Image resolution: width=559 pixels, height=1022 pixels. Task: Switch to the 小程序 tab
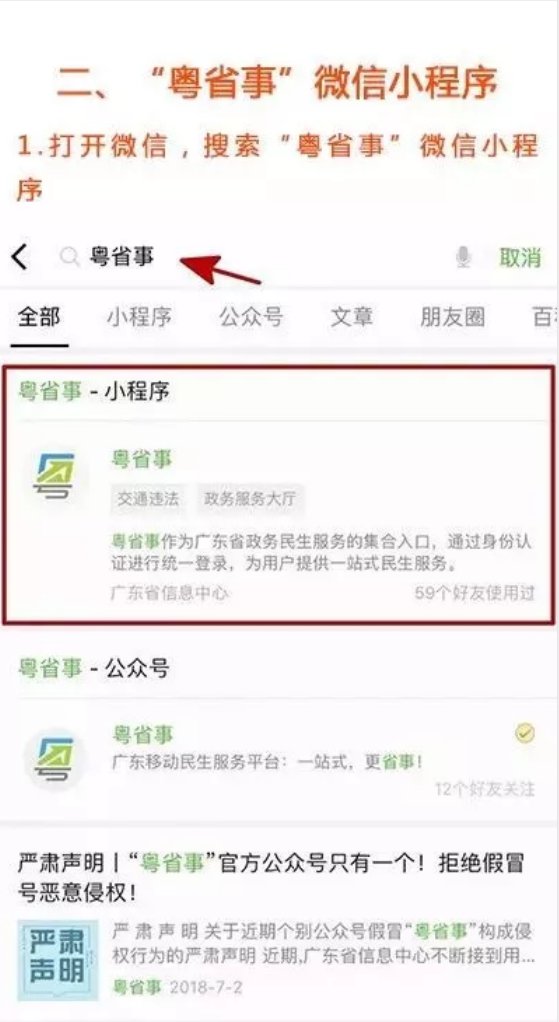coord(139,317)
